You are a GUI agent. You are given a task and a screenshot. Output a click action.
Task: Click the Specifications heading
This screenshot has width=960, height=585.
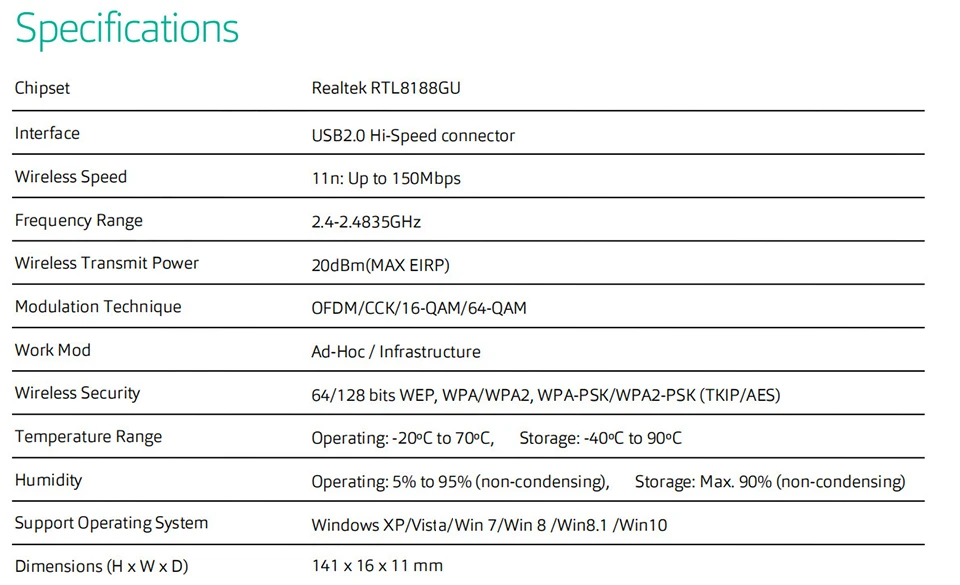coord(127,28)
